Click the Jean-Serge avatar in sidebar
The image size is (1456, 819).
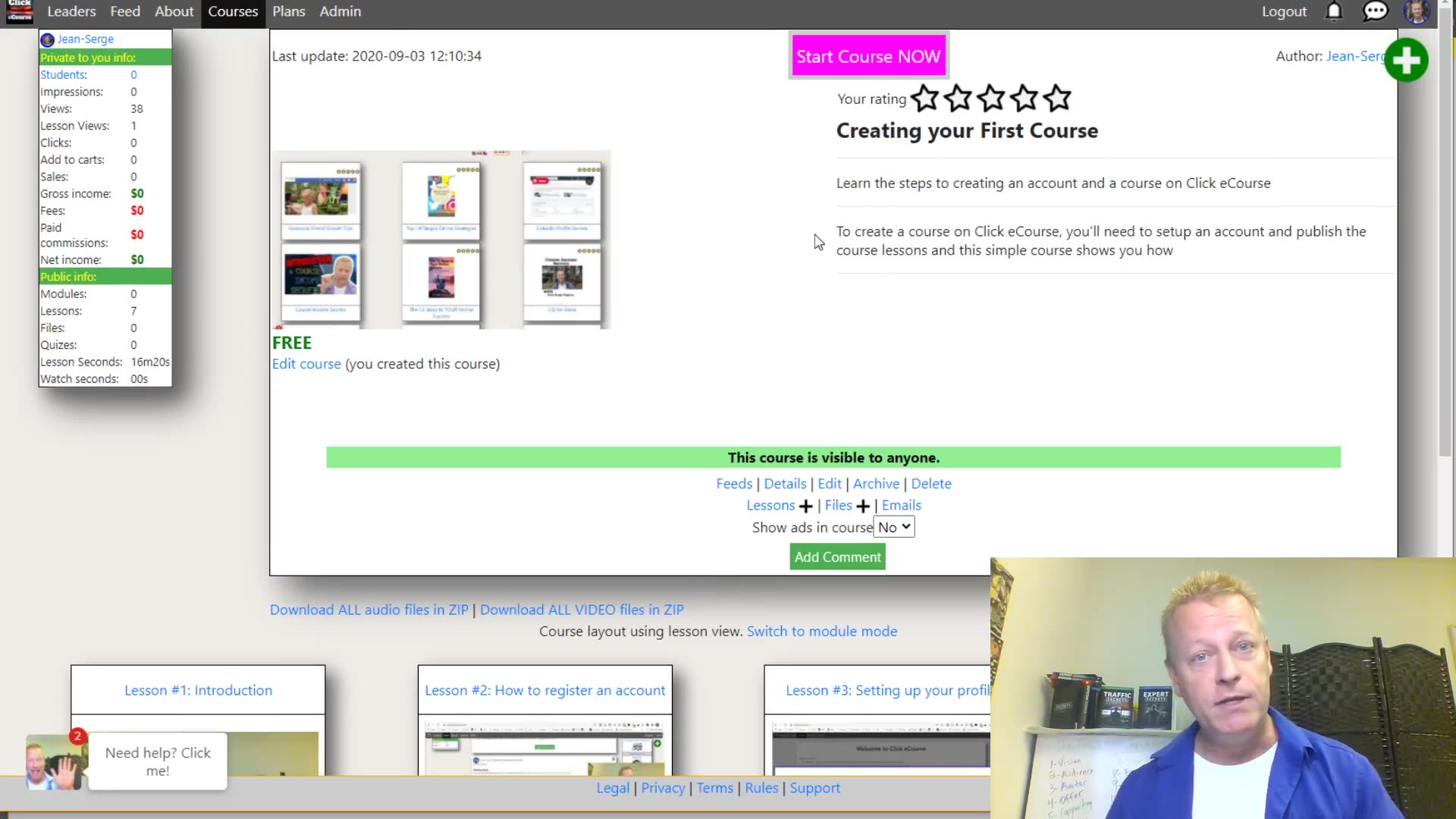pyautogui.click(x=47, y=39)
